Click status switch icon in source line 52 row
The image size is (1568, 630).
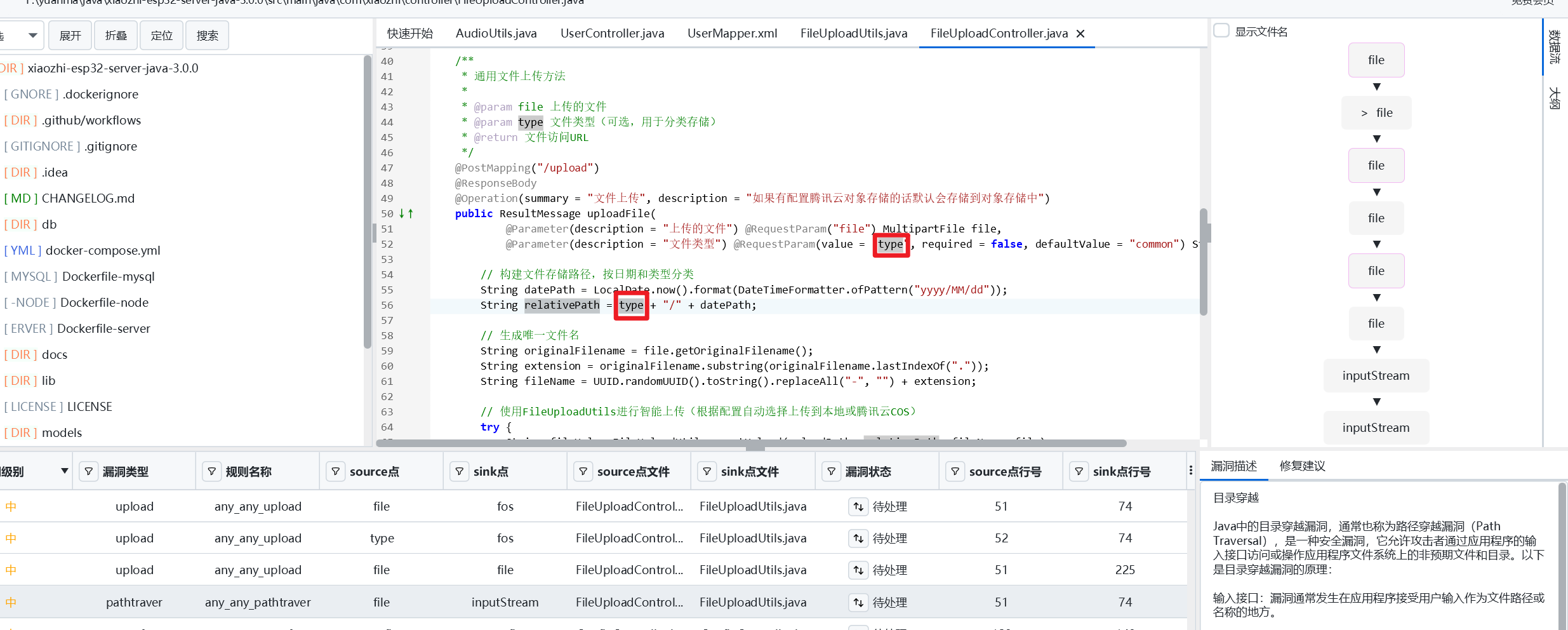click(858, 539)
